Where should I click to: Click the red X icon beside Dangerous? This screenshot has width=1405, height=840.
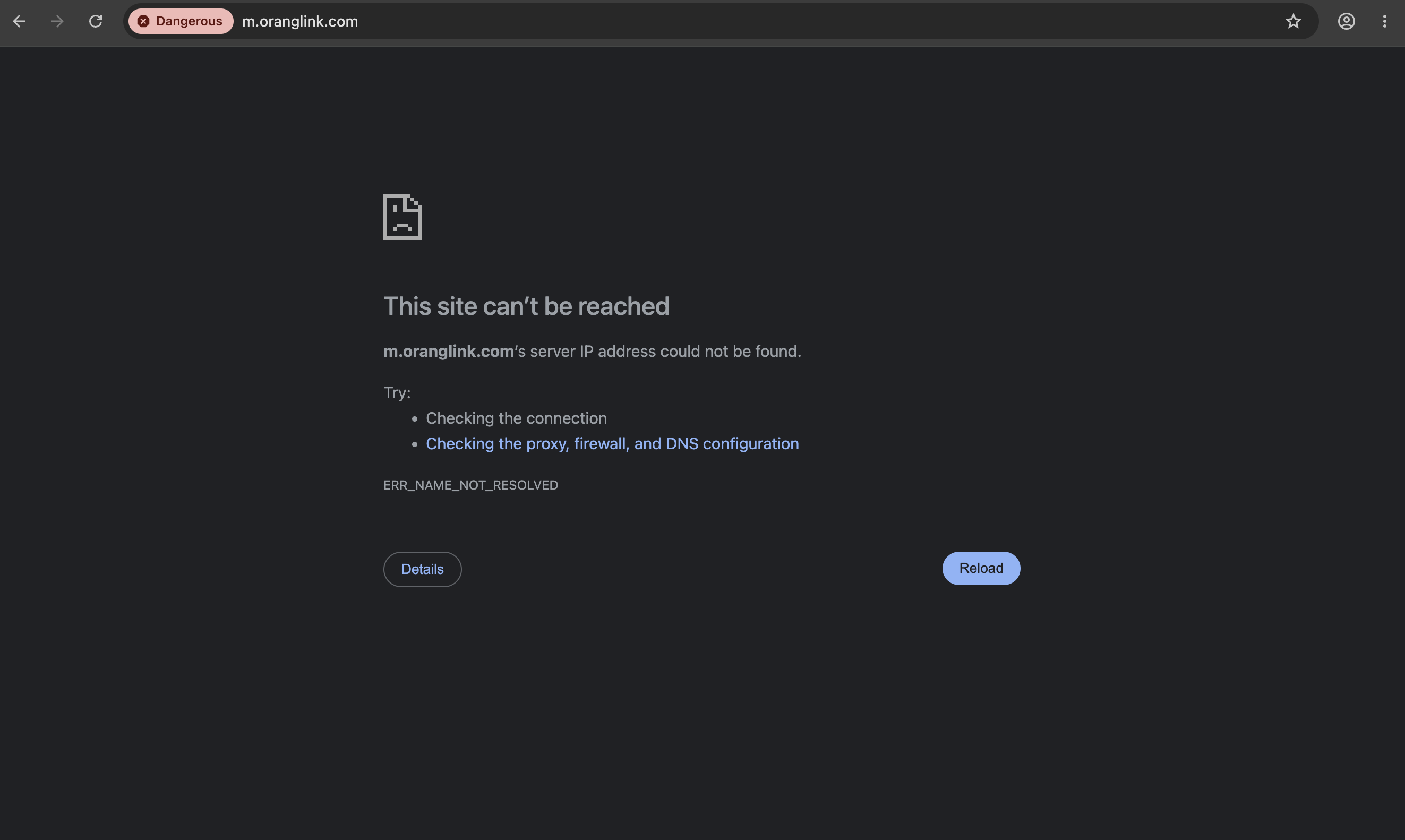tap(143, 22)
